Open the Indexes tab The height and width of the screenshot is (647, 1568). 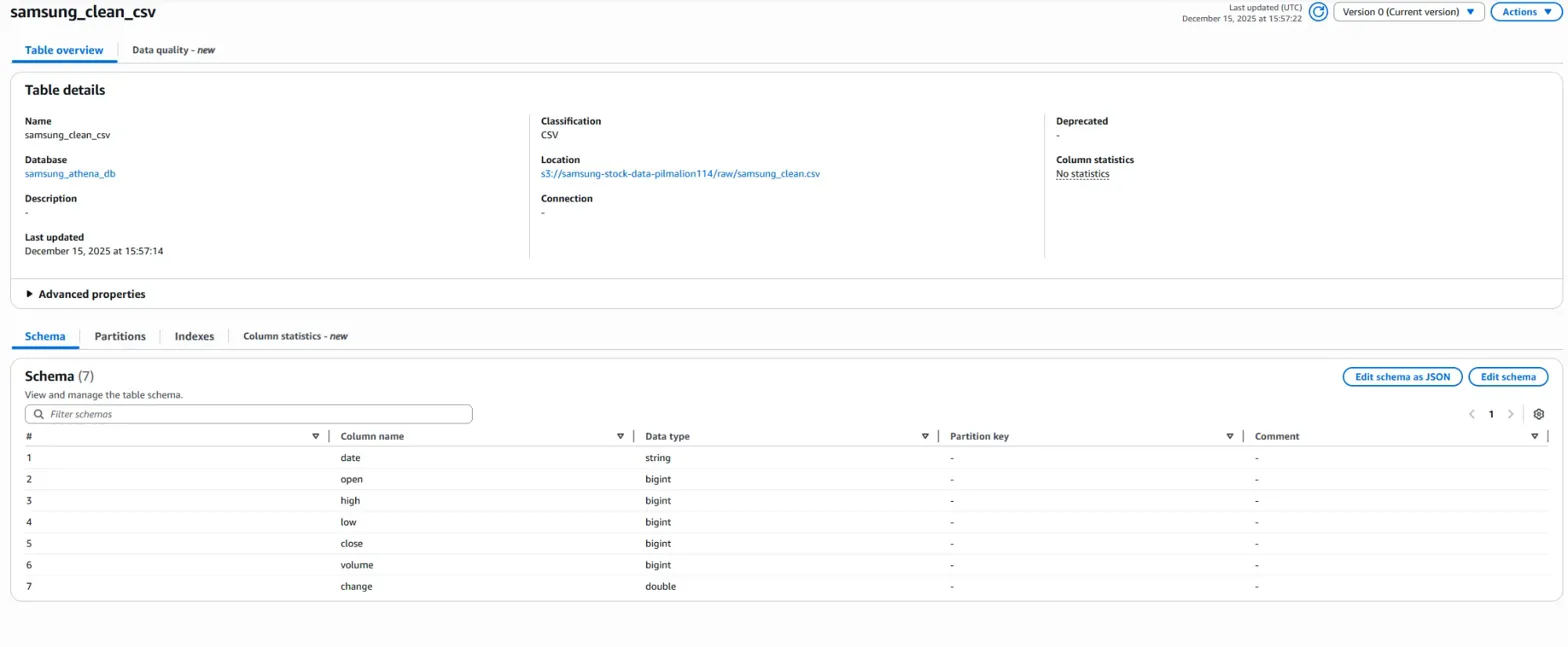pyautogui.click(x=194, y=336)
